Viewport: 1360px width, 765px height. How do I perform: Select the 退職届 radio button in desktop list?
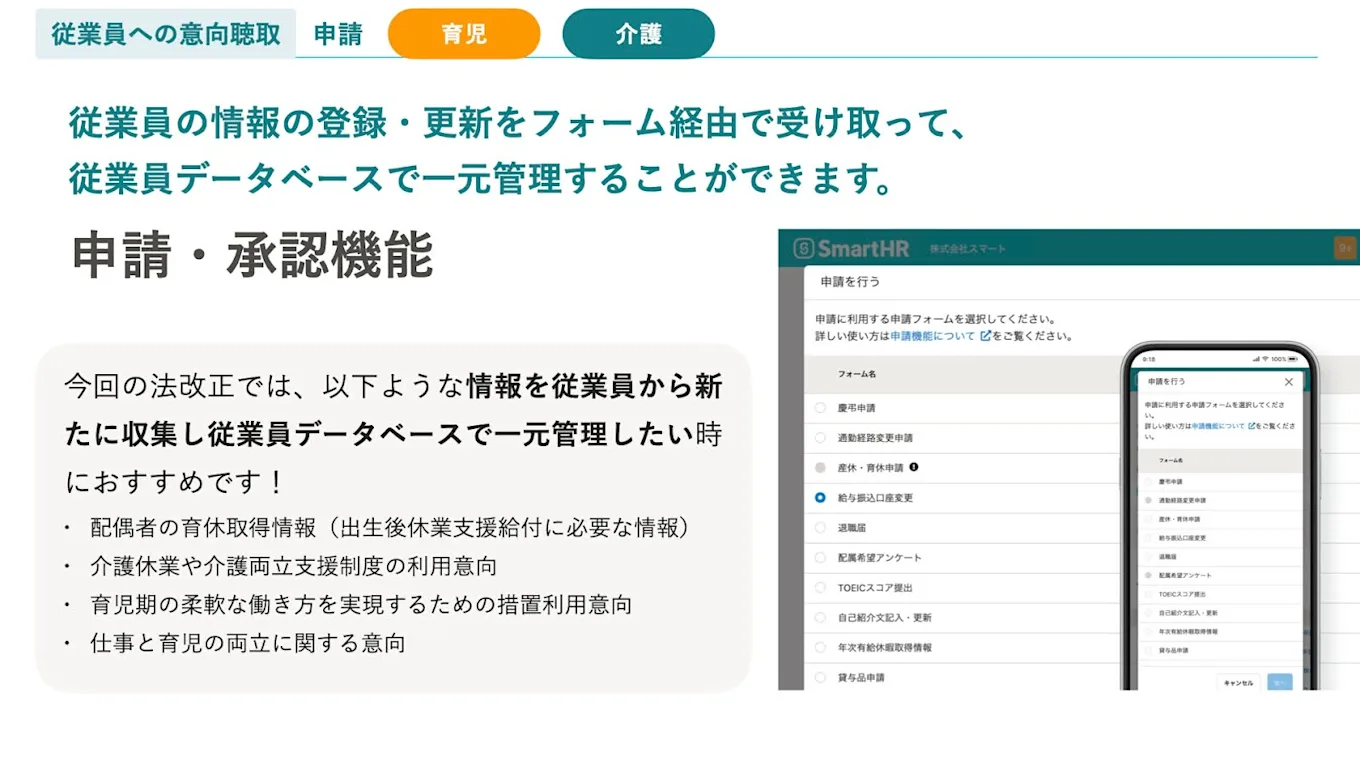click(820, 527)
